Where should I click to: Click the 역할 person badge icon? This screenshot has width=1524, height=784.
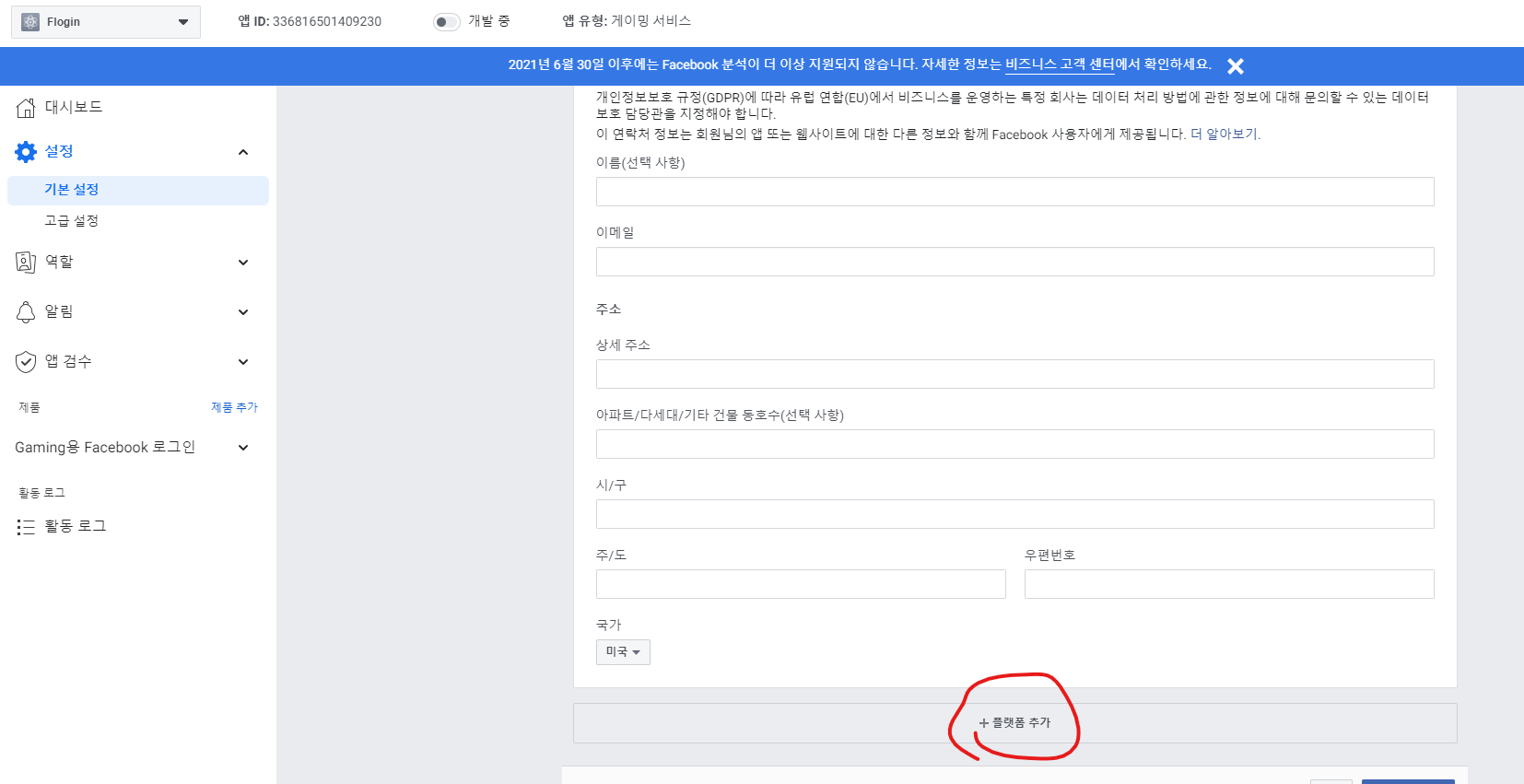pos(26,263)
